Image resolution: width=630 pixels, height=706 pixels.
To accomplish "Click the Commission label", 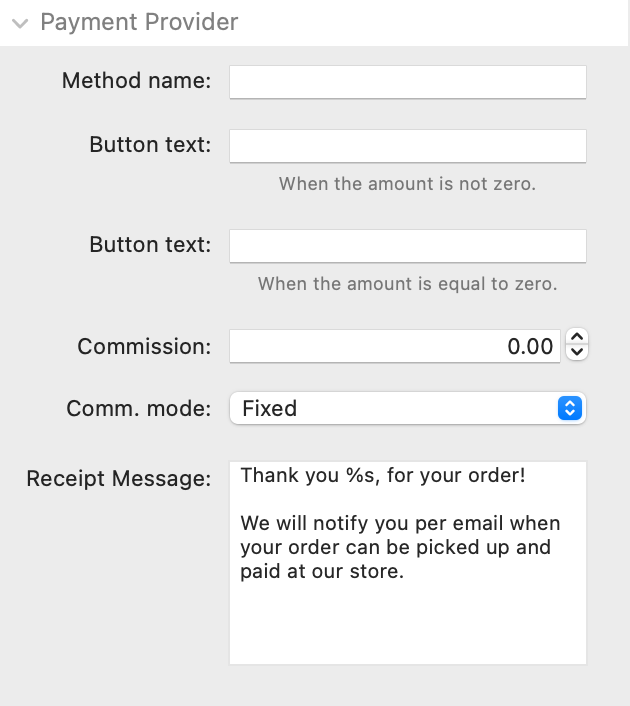I will [x=144, y=347].
